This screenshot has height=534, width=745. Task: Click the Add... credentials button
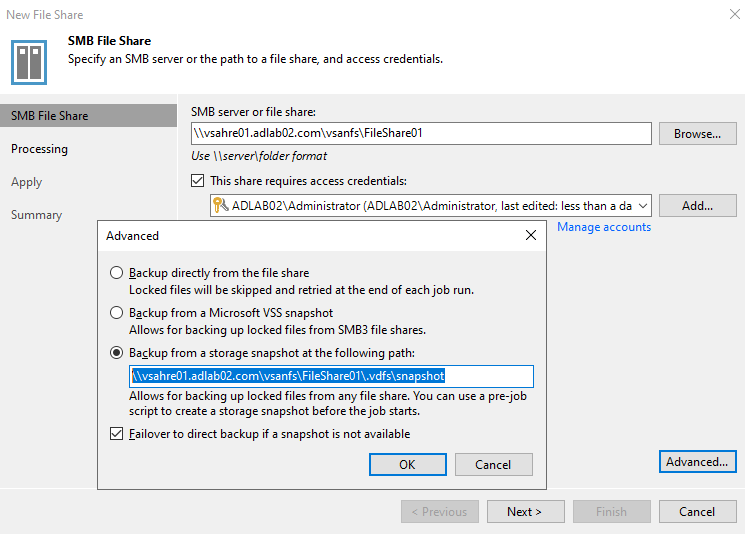click(x=697, y=205)
